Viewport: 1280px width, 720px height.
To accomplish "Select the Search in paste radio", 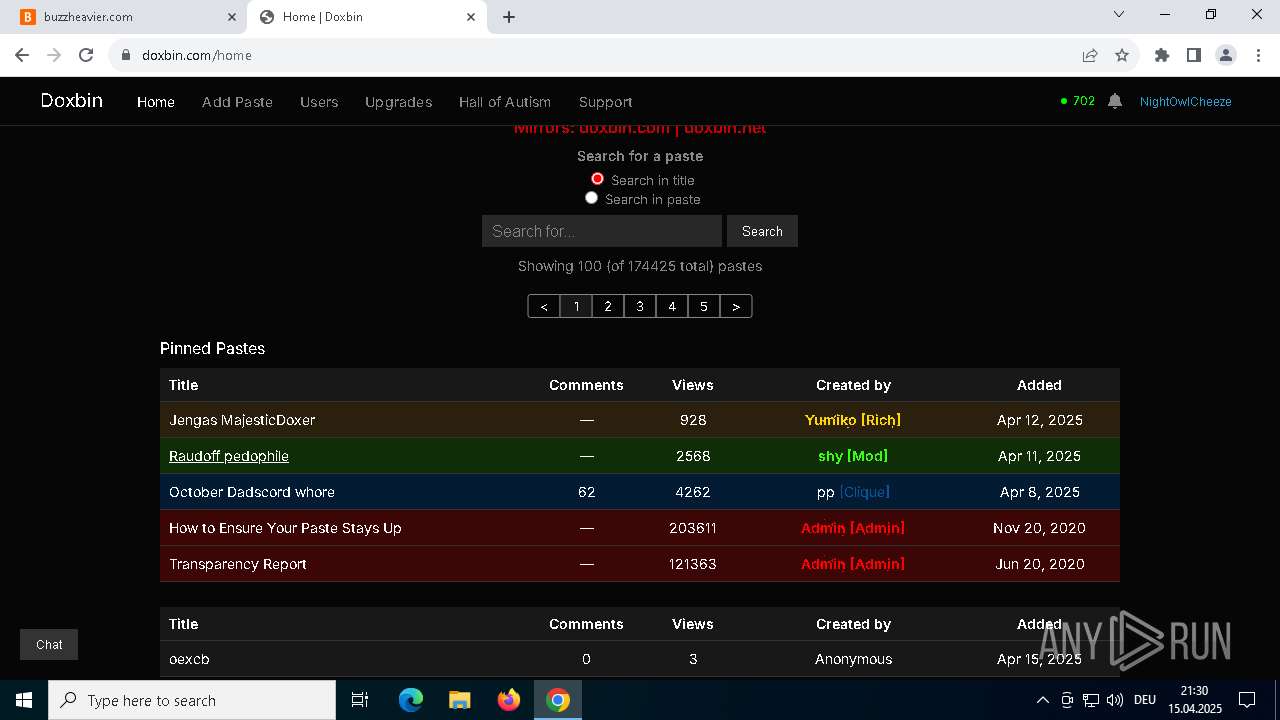I will pos(591,198).
